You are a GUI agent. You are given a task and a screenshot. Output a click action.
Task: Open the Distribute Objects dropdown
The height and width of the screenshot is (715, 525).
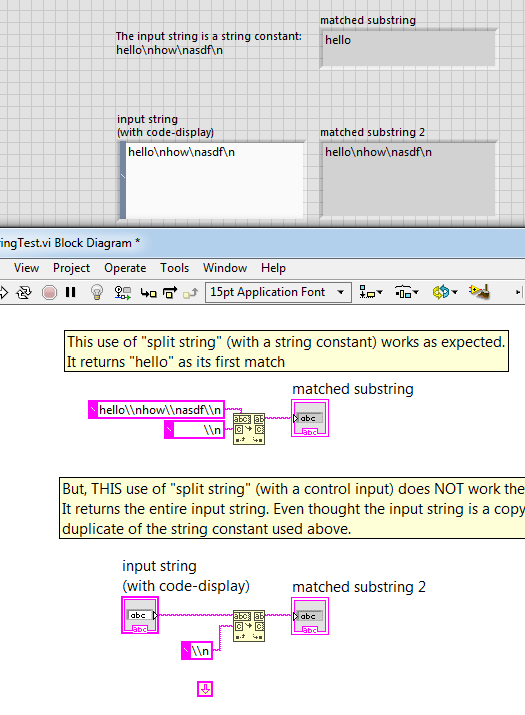coord(406,292)
